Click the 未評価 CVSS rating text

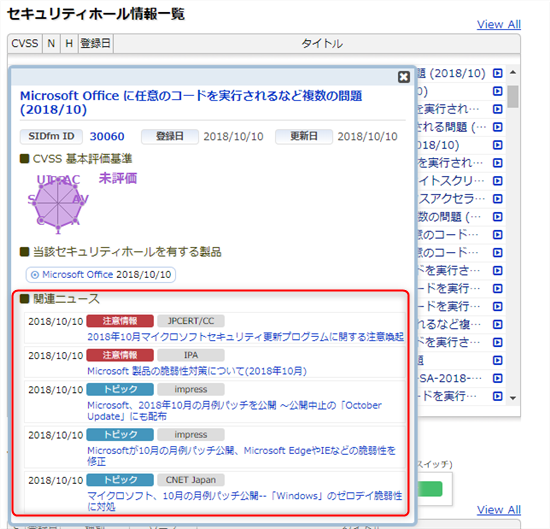coord(118,178)
